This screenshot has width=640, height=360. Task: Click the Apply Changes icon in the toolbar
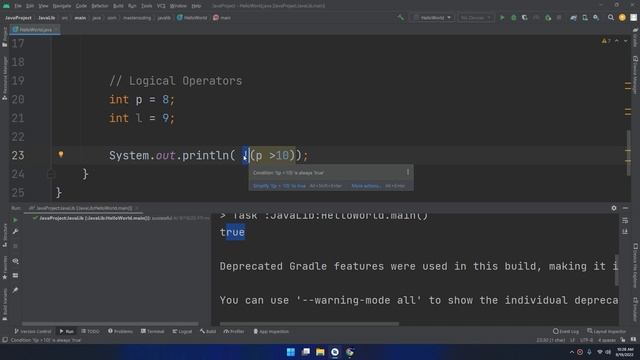click(548, 18)
